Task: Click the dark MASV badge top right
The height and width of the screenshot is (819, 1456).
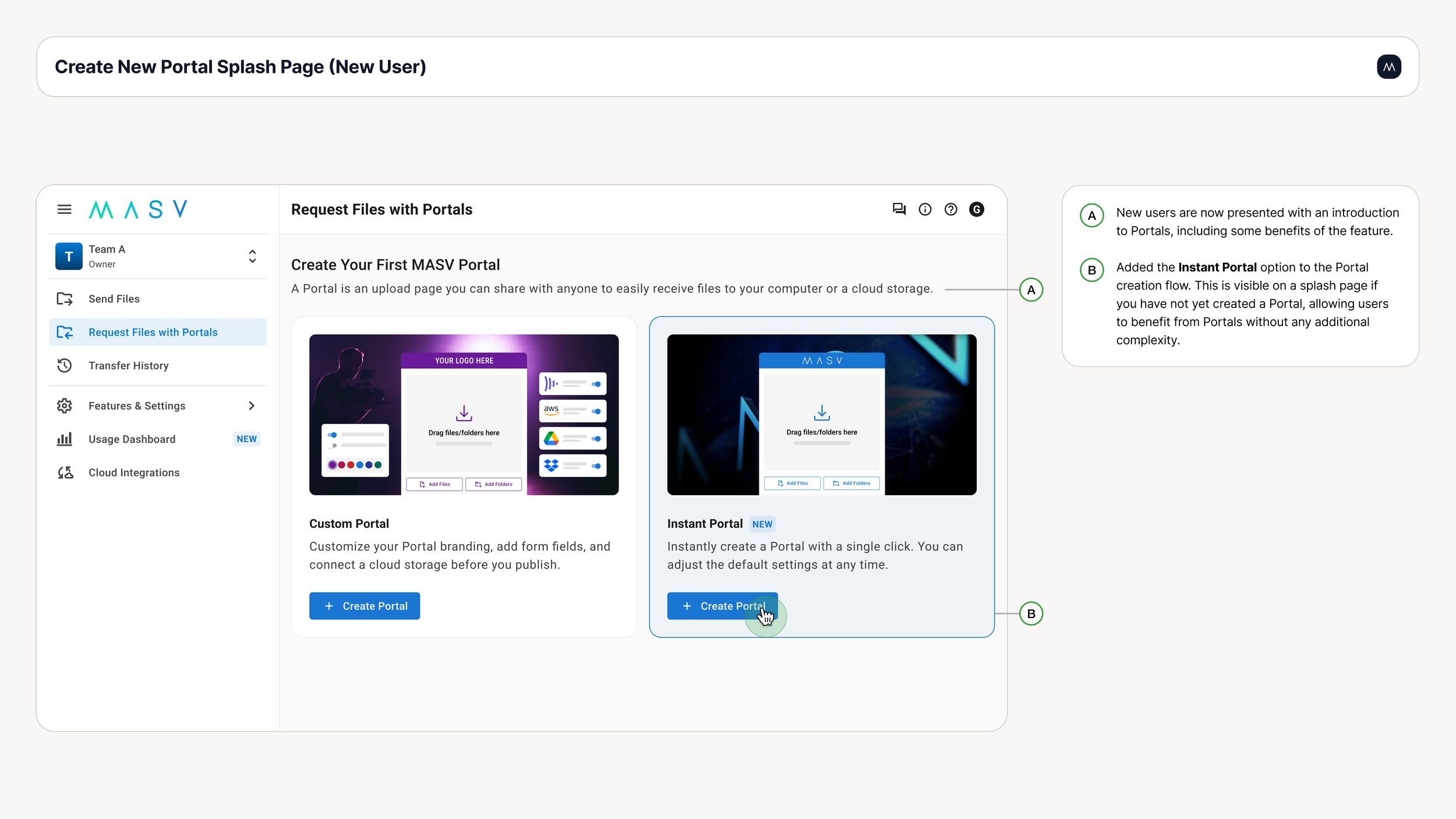Action: [x=1388, y=67]
